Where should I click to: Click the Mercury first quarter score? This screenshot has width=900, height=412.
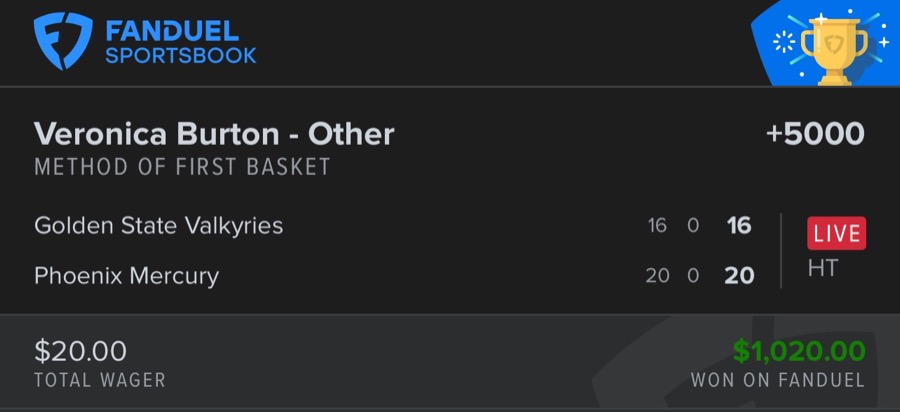[657, 275]
